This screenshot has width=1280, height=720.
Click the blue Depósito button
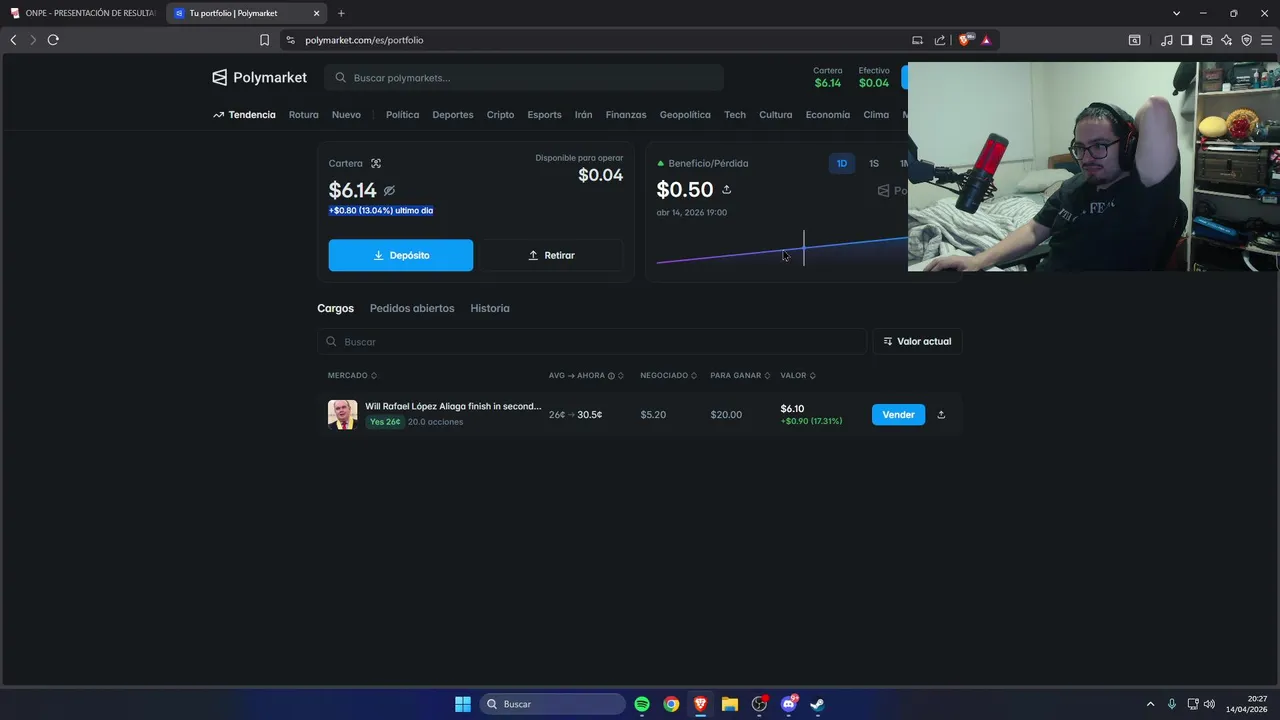click(x=401, y=255)
